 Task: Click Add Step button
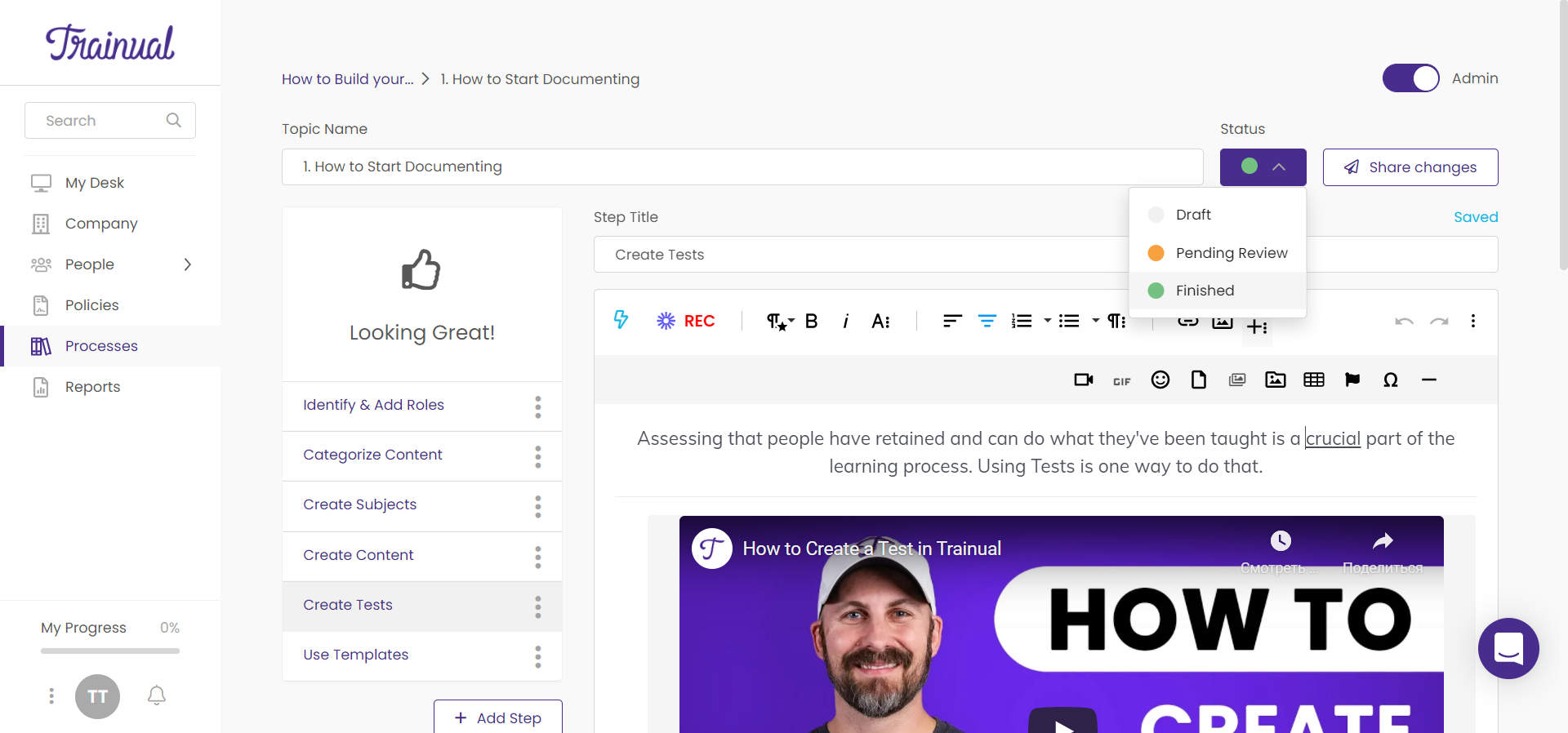click(x=497, y=717)
